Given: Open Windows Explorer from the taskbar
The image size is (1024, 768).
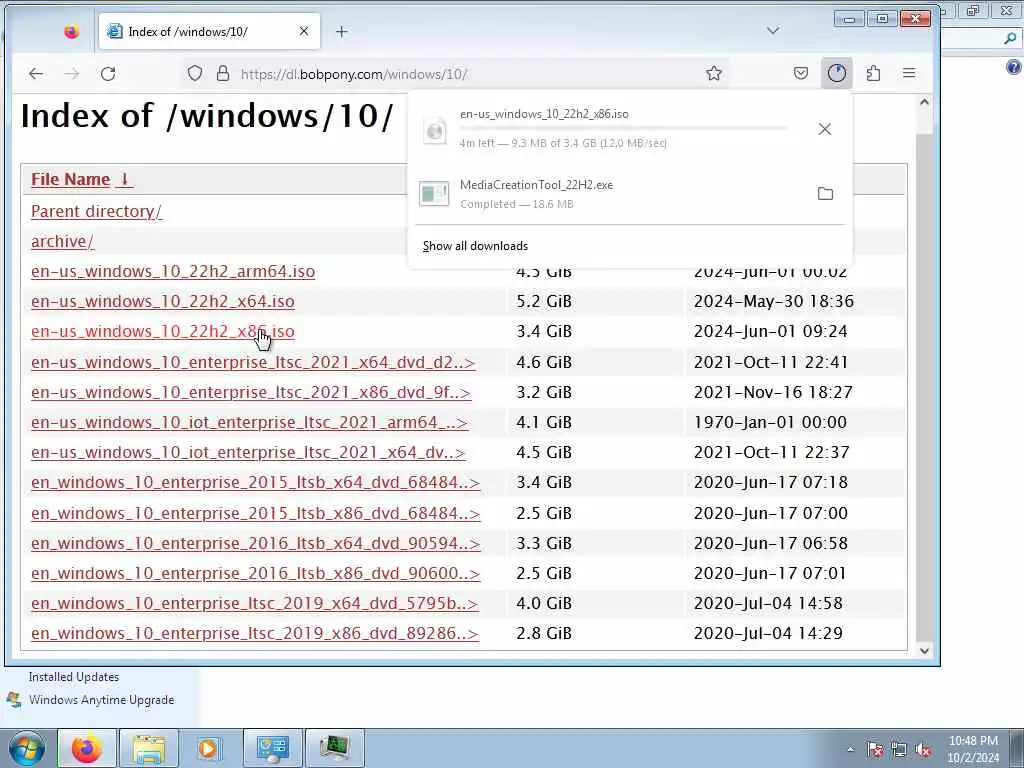Looking at the screenshot, I should click(149, 748).
